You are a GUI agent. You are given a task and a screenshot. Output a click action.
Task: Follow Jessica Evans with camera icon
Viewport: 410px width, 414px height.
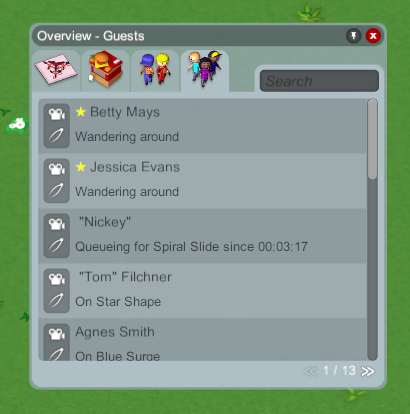pyautogui.click(x=57, y=169)
